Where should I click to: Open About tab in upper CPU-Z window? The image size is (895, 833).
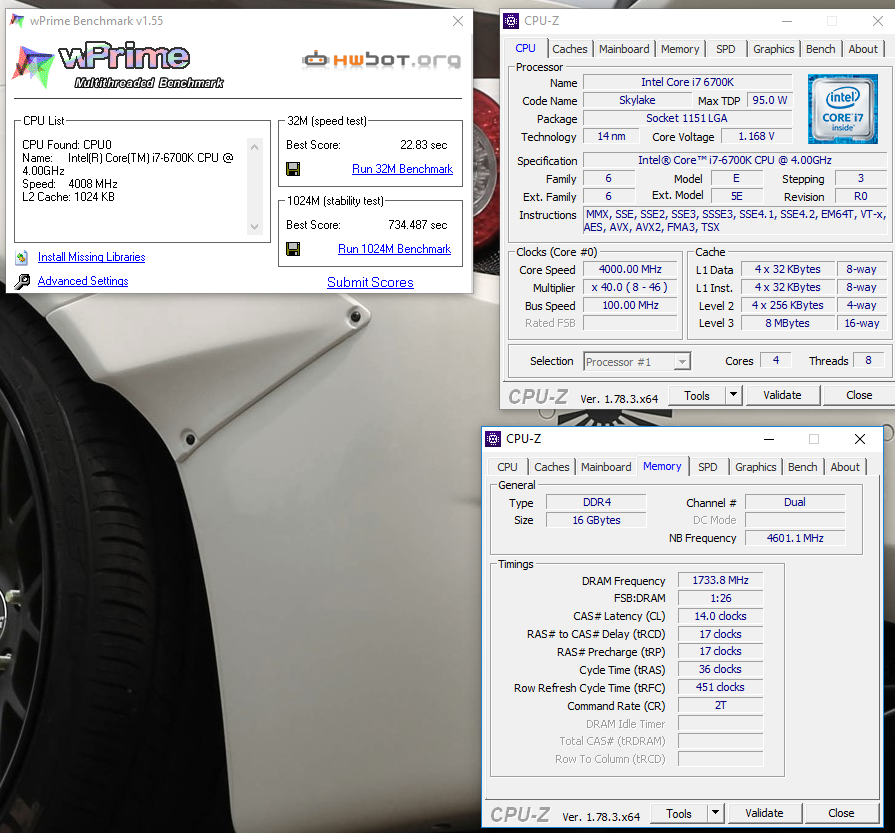(862, 49)
